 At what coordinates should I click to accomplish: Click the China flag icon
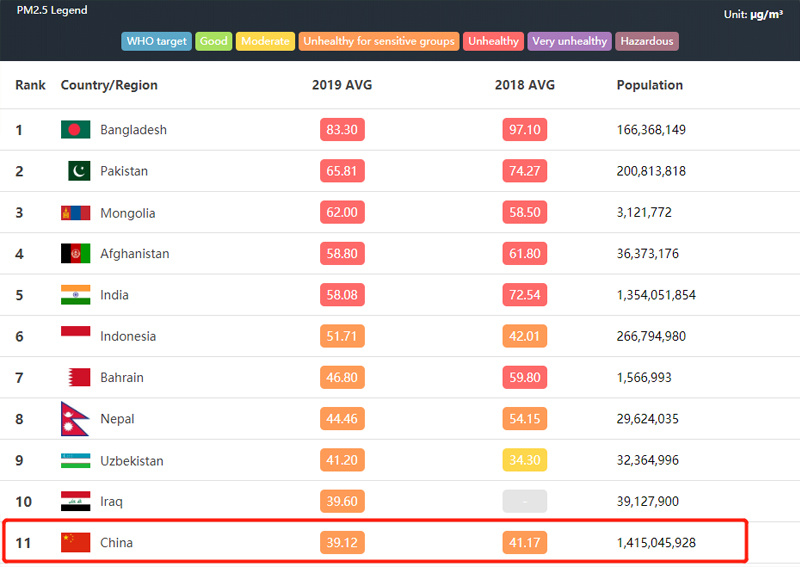click(76, 543)
